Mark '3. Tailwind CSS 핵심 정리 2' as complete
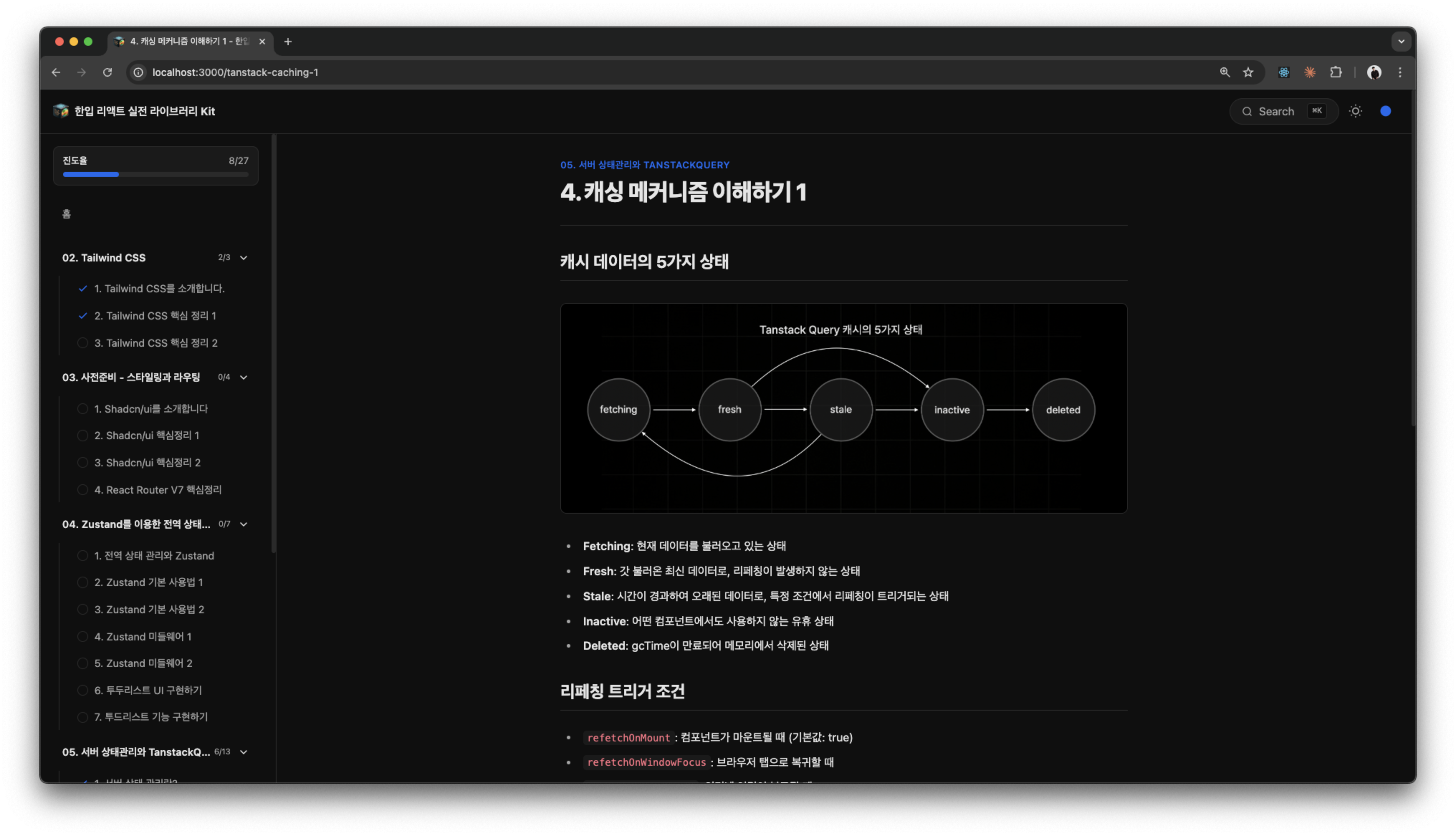 83,343
